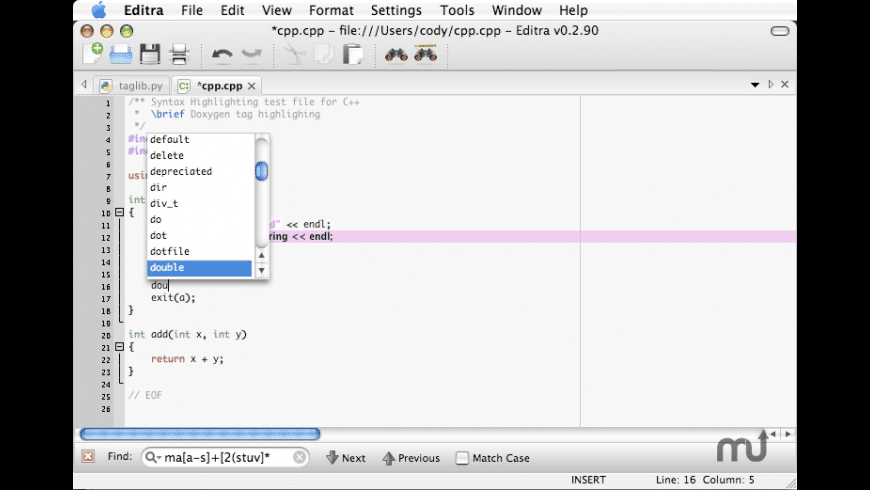Place cursor on 'exit(a);' line
The width and height of the screenshot is (870, 490).
click(x=173, y=298)
